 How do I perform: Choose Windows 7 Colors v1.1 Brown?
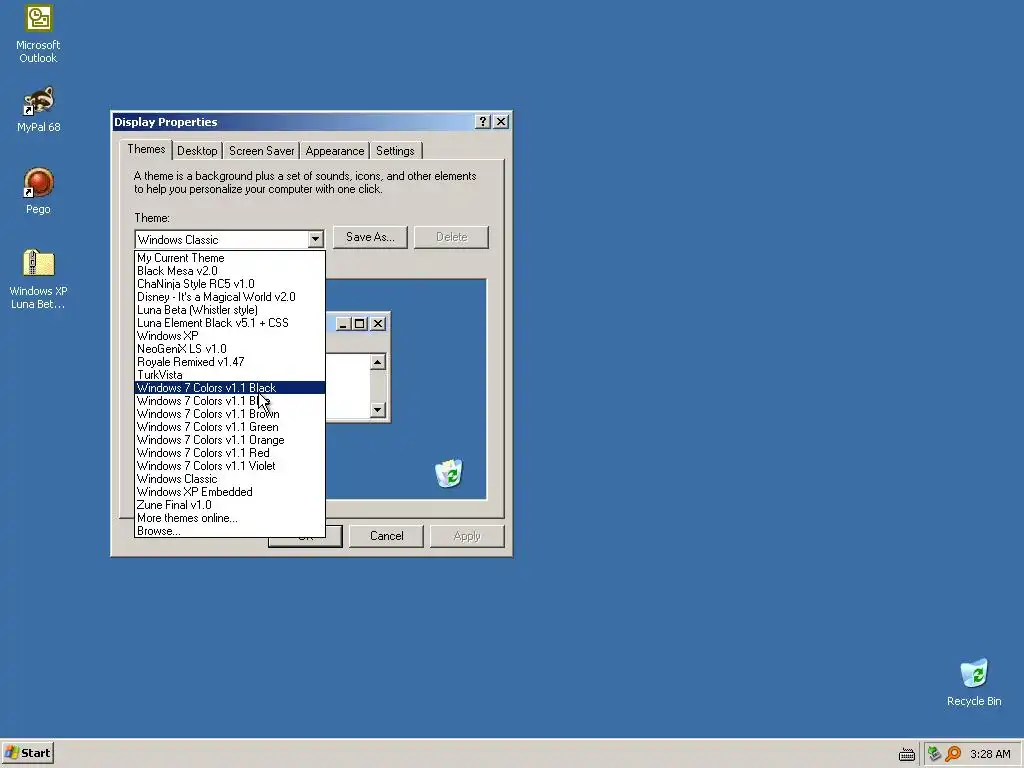(x=230, y=414)
